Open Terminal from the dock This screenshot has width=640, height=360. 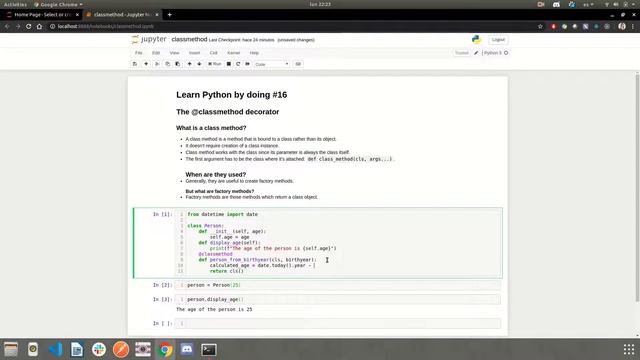coord(209,349)
